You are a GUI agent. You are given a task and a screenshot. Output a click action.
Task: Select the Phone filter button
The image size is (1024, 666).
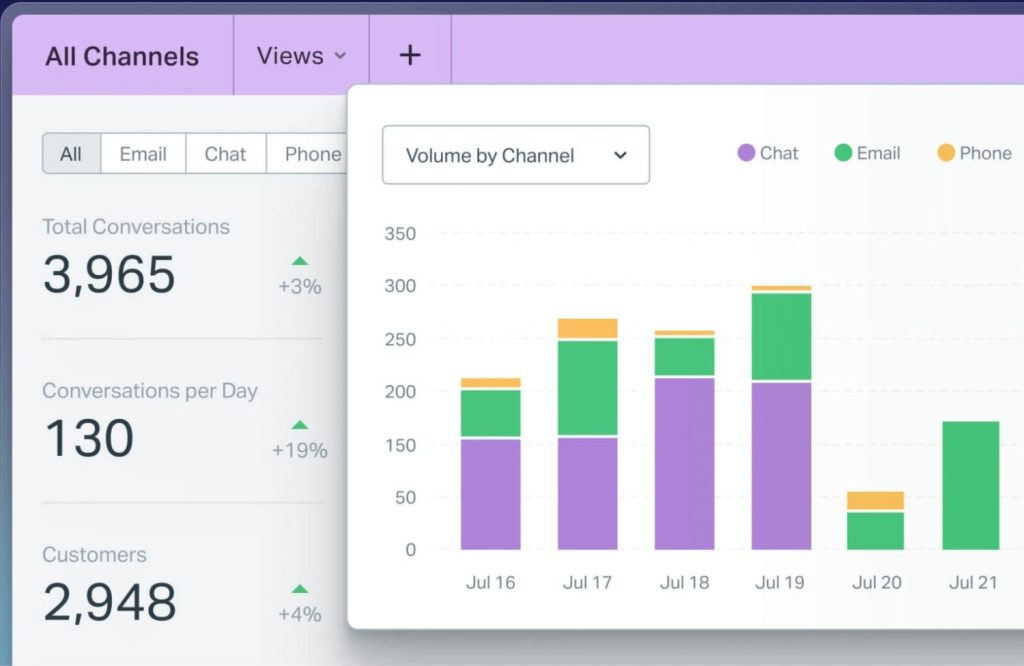pos(312,154)
